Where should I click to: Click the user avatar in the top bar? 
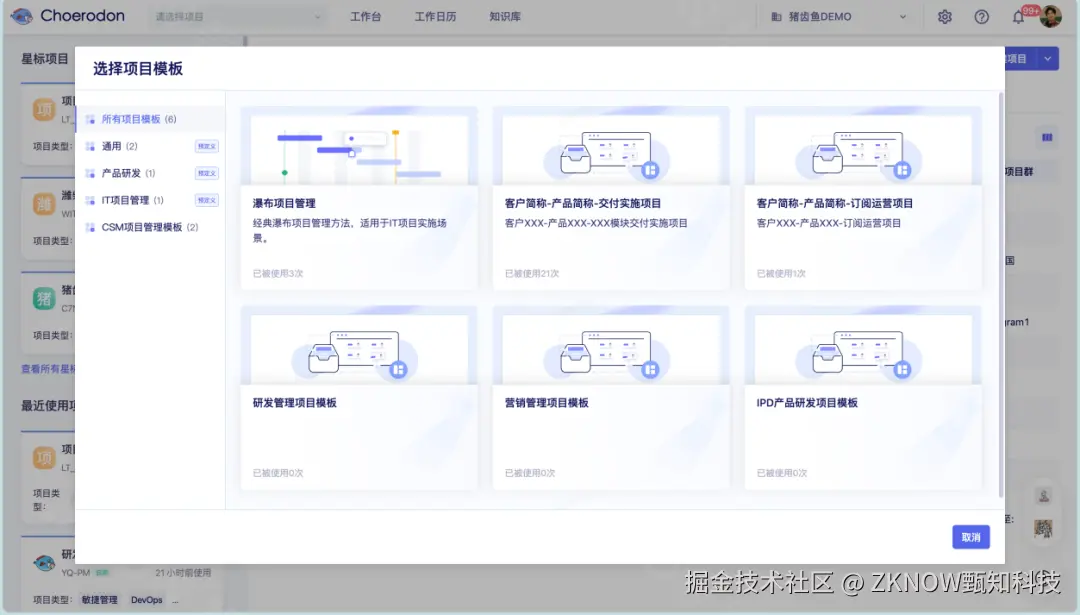pyautogui.click(x=1051, y=16)
